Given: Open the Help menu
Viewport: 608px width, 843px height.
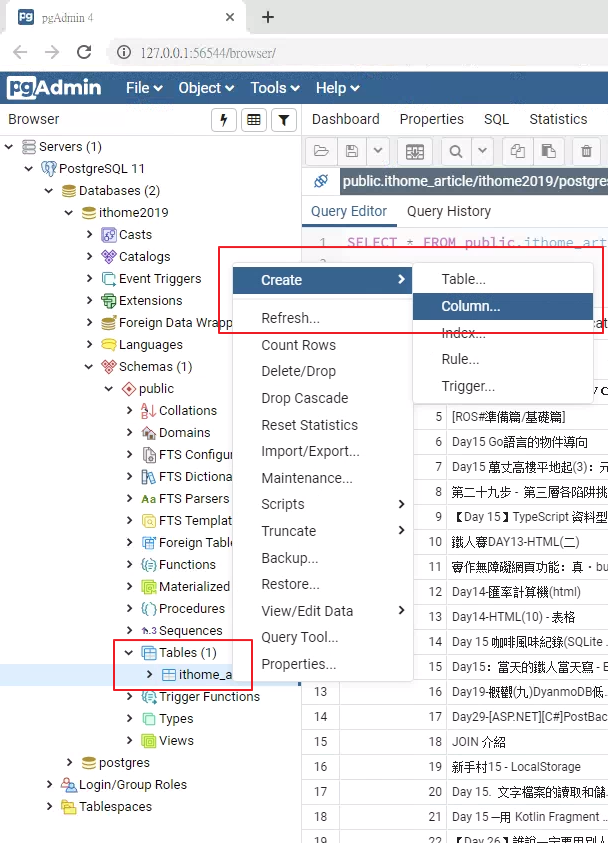Looking at the screenshot, I should pos(338,88).
